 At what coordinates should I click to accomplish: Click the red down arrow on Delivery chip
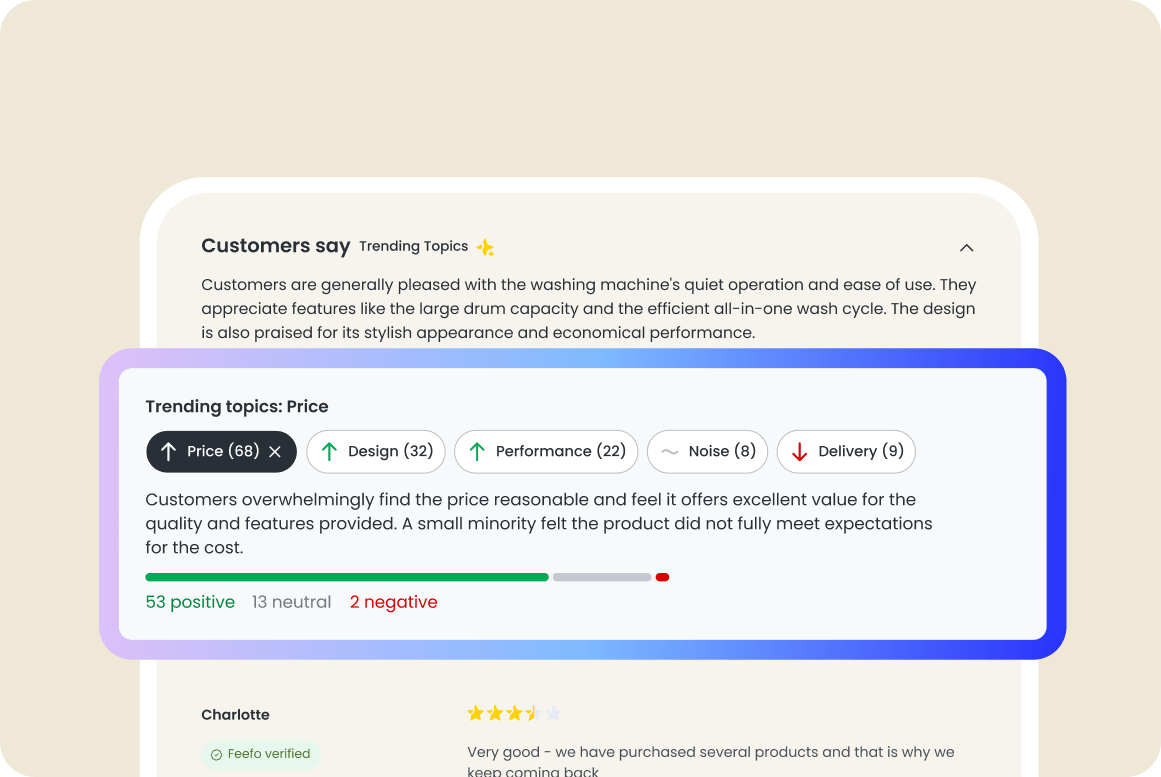tap(800, 452)
